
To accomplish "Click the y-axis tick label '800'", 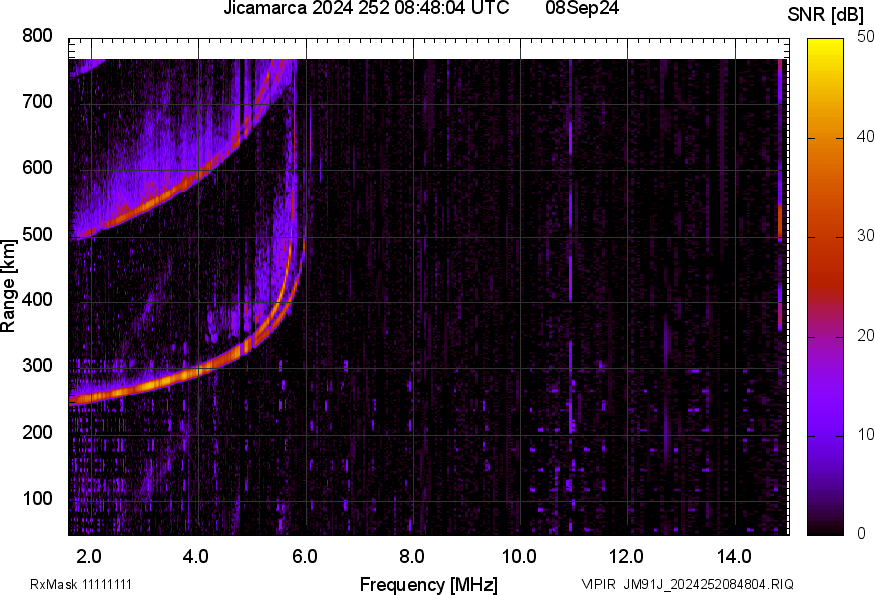I will point(37,36).
